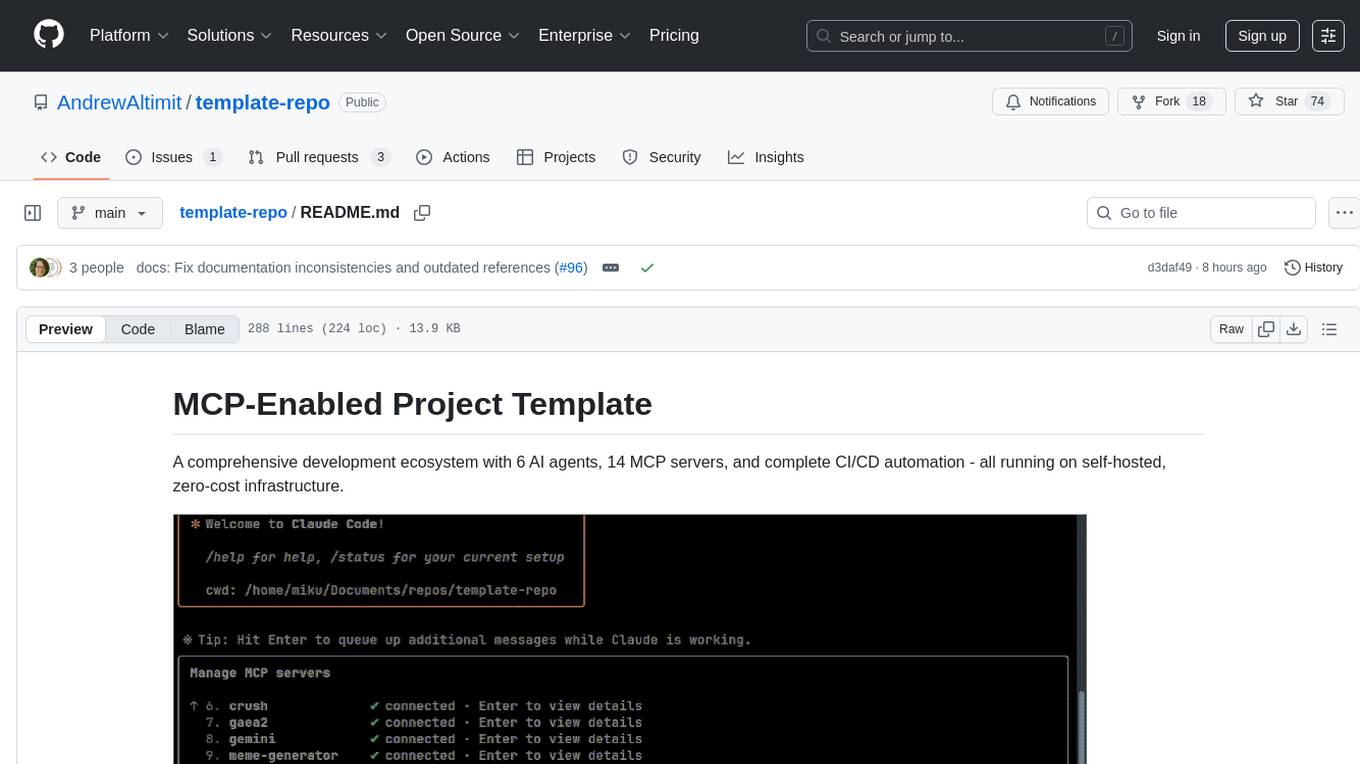Viewport: 1360px width, 764px height.
Task: Open the Pricing page
Action: [x=674, y=35]
